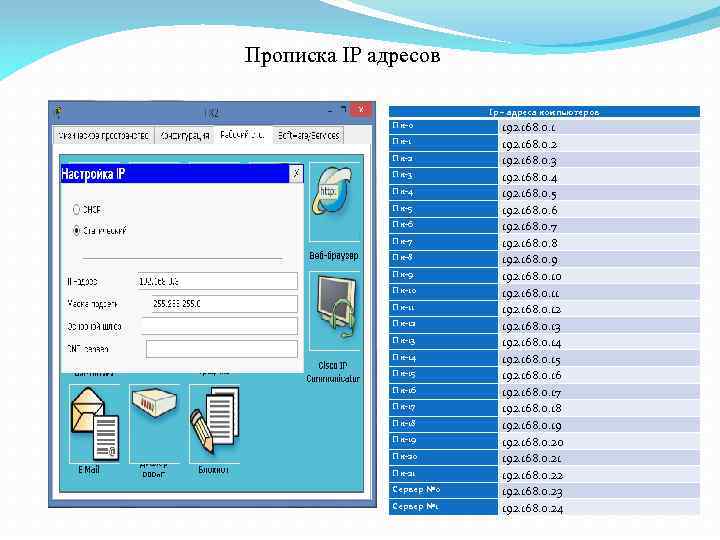This screenshot has width=720, height=540.
Task: Click the 192.168.0.21 address cell
Action: tap(599, 458)
